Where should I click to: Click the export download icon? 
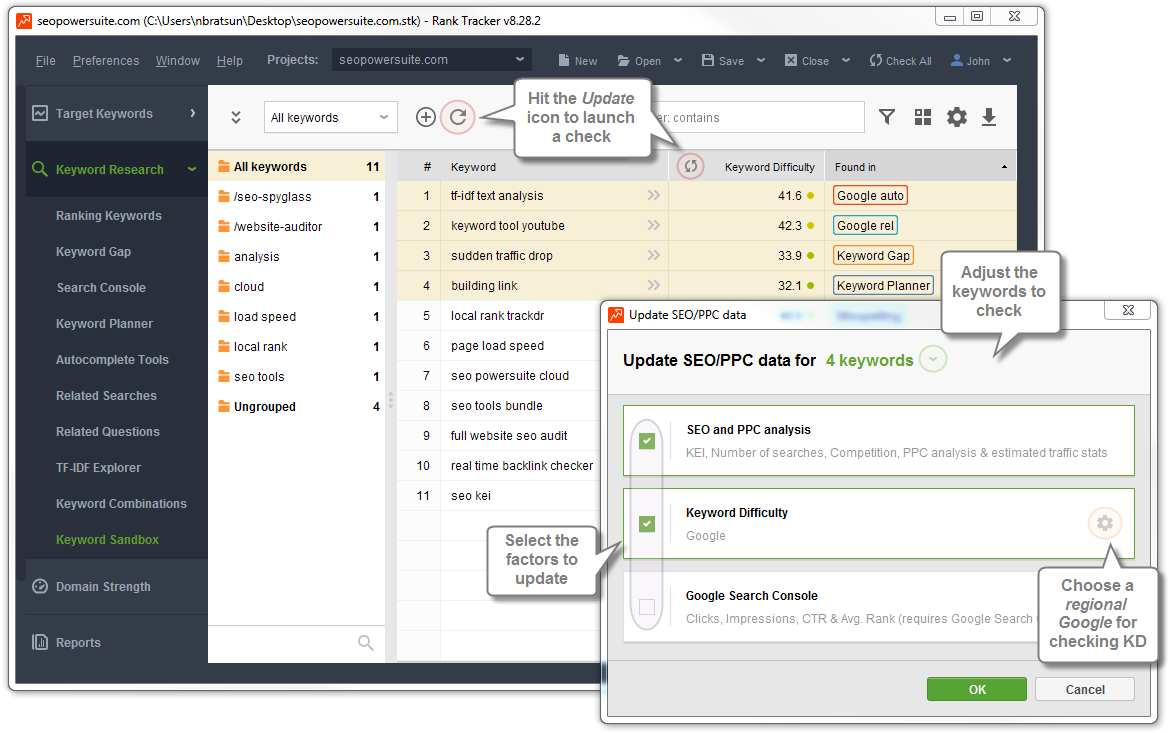[x=989, y=117]
